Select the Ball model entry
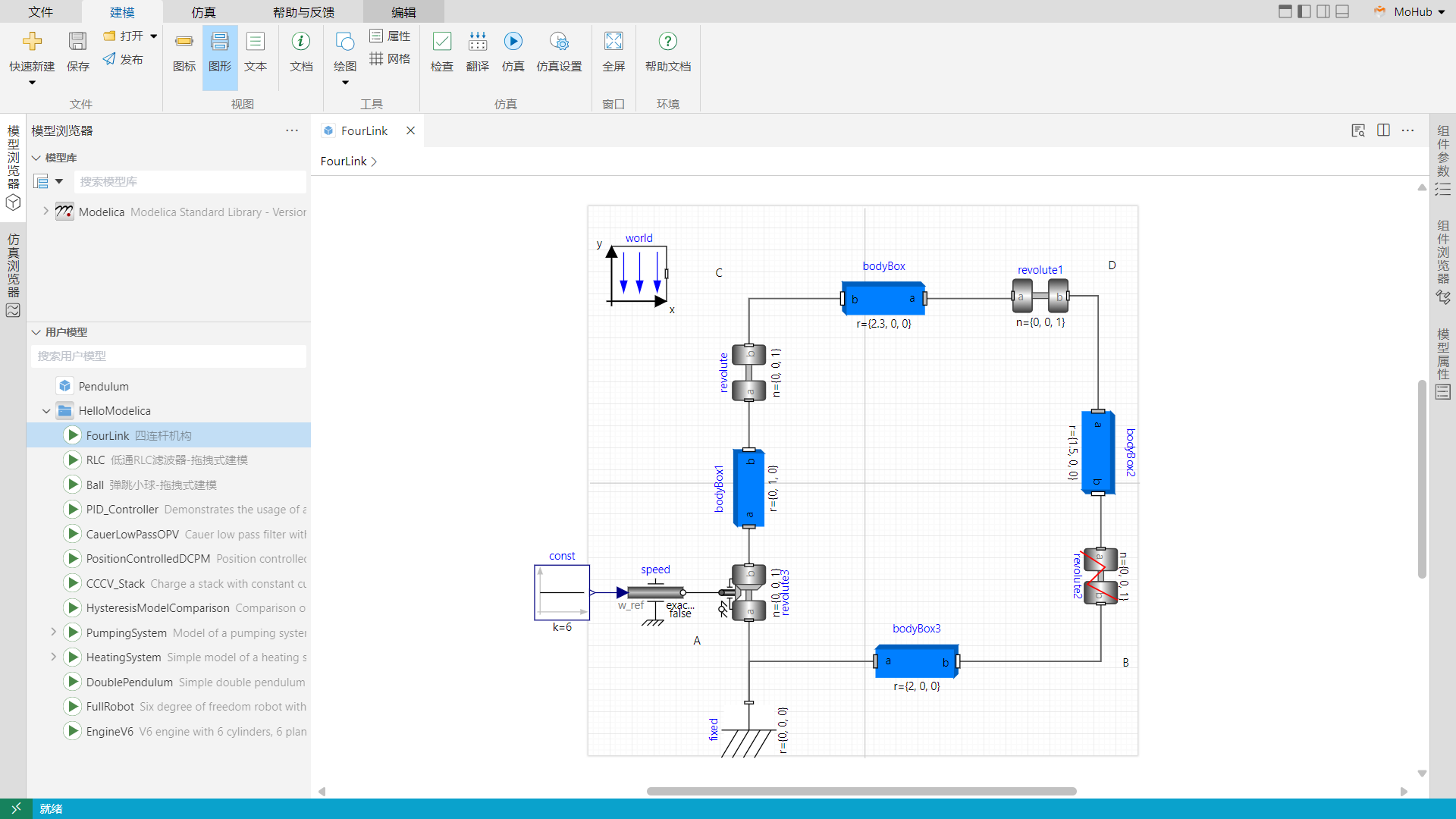The width and height of the screenshot is (1456, 819). click(x=168, y=485)
